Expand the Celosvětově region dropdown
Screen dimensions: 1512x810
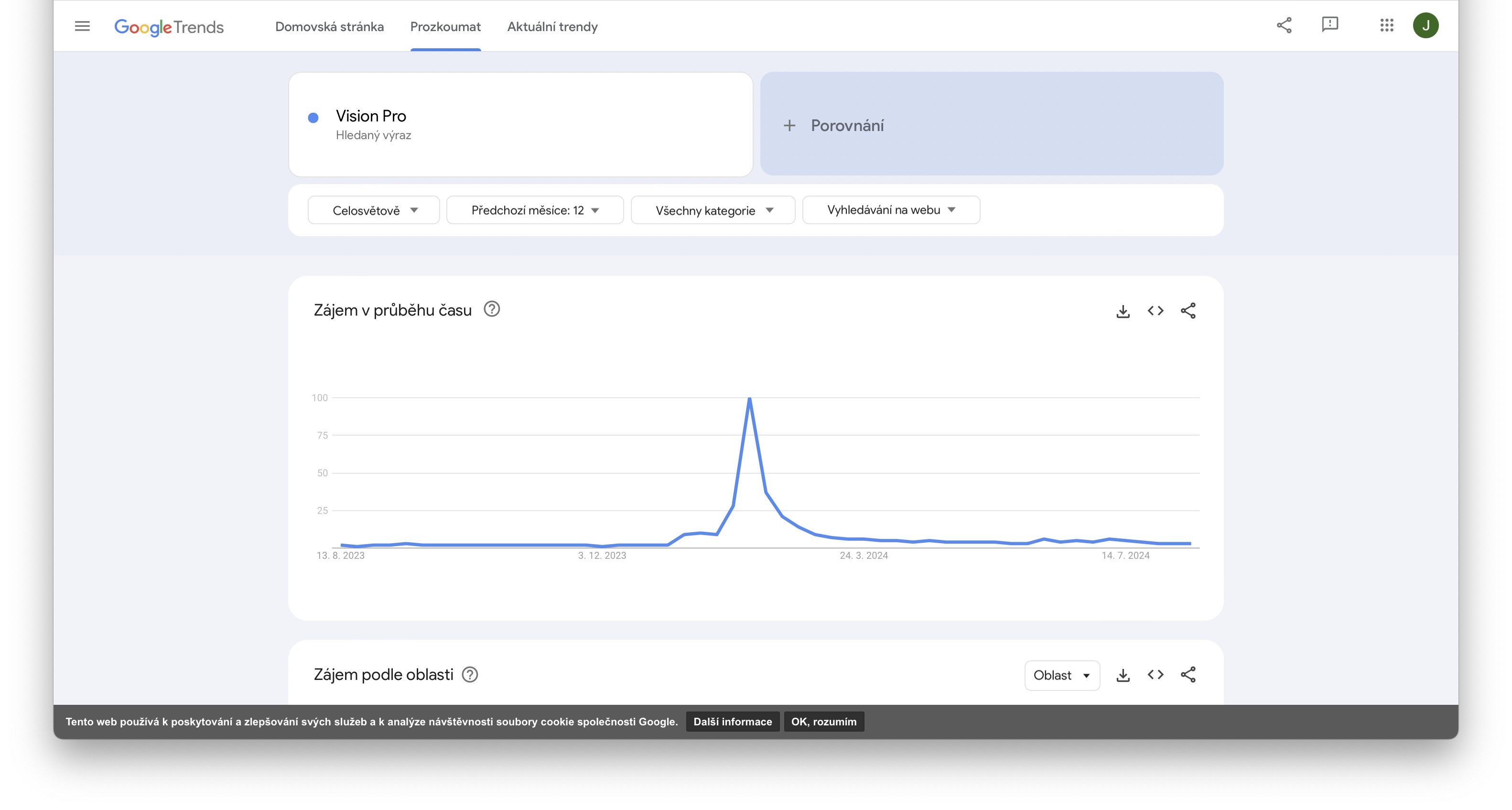pos(374,210)
